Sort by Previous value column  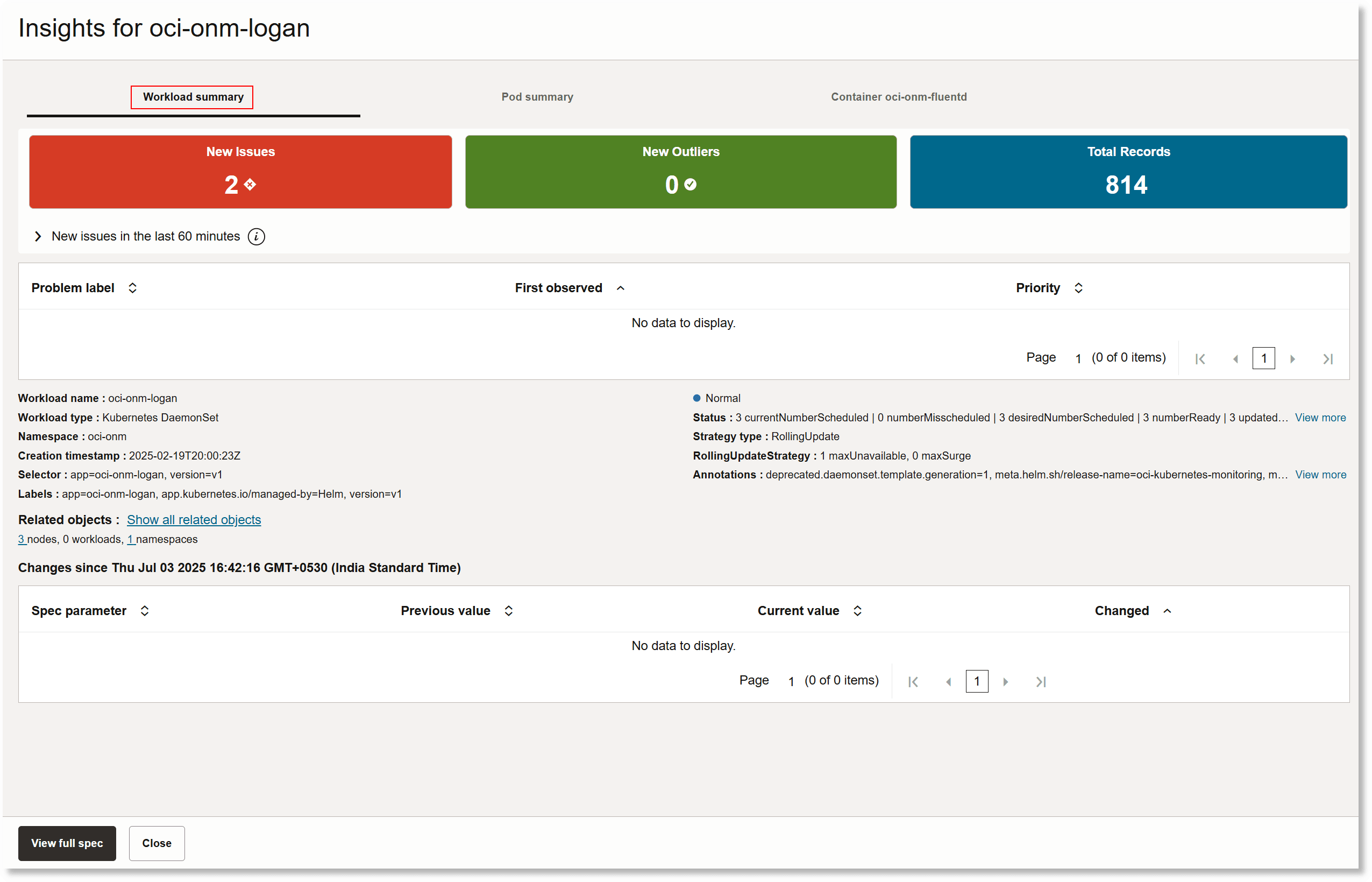click(x=508, y=611)
